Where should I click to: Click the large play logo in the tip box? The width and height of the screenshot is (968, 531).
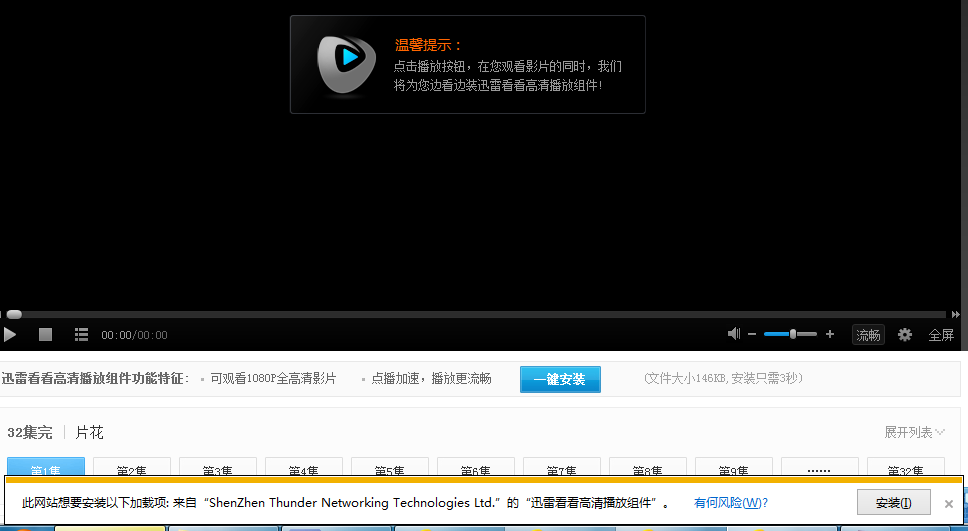(x=346, y=64)
